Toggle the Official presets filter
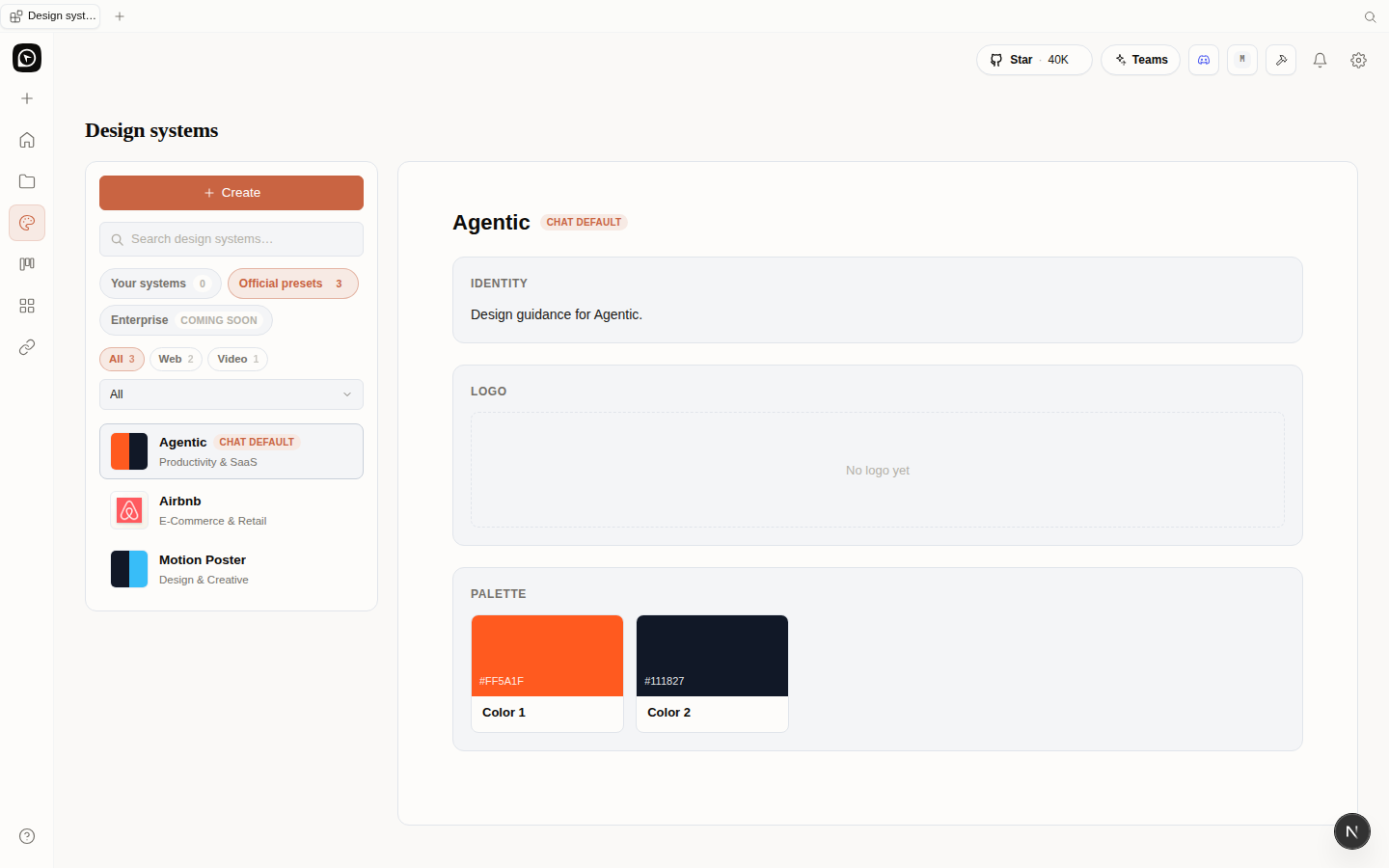1389x868 pixels. 293,284
